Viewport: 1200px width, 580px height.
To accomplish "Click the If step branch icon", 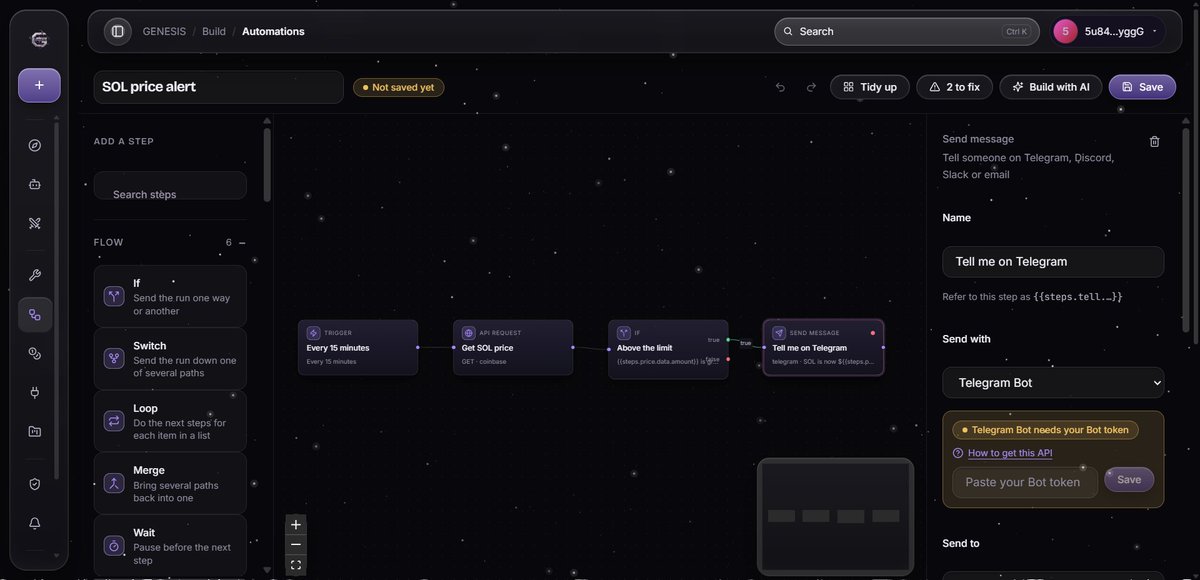I will 114,297.
